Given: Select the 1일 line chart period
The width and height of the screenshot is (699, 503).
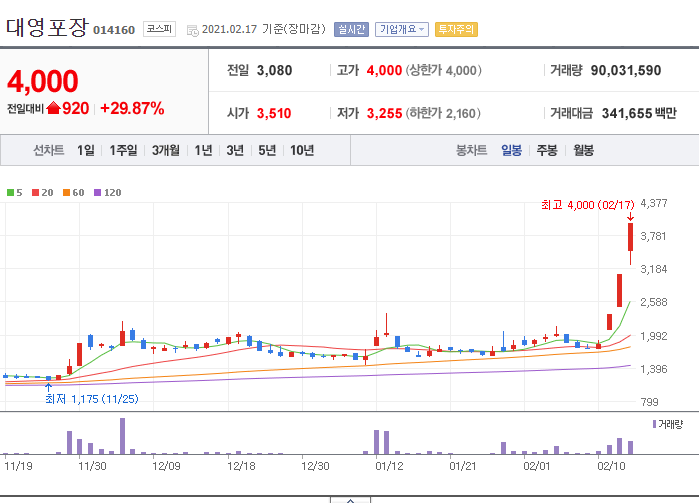Looking at the screenshot, I should coord(86,150).
